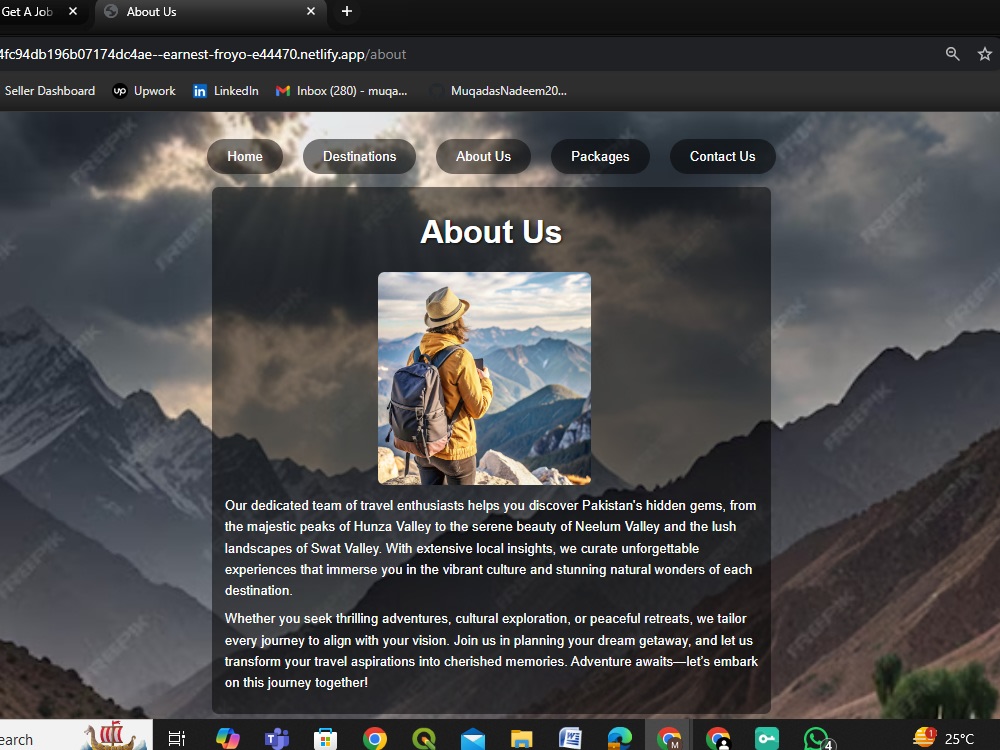
Task: Open Microsoft Store from the taskbar
Action: 325,739
